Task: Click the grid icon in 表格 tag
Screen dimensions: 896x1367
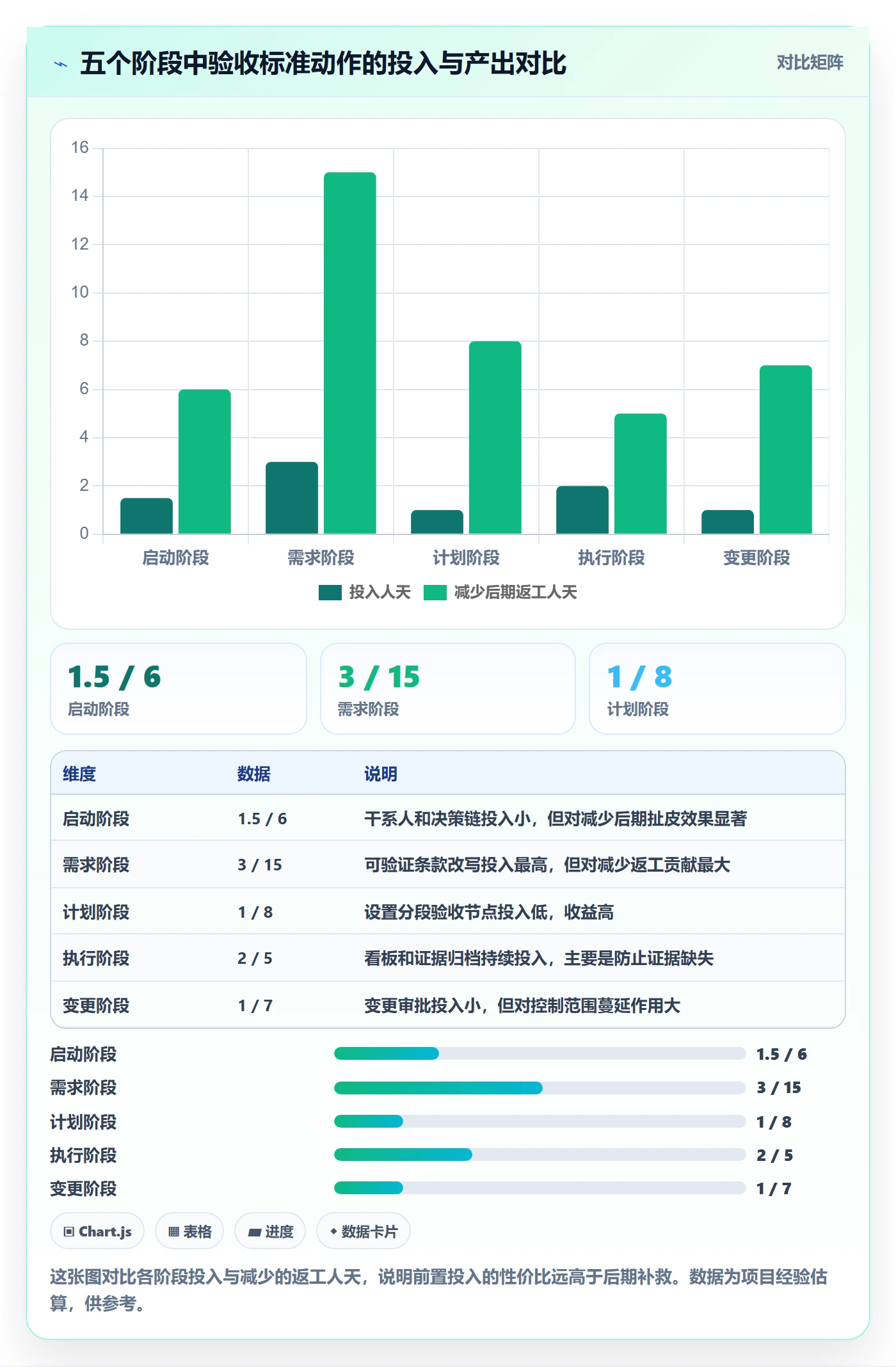Action: point(173,1231)
